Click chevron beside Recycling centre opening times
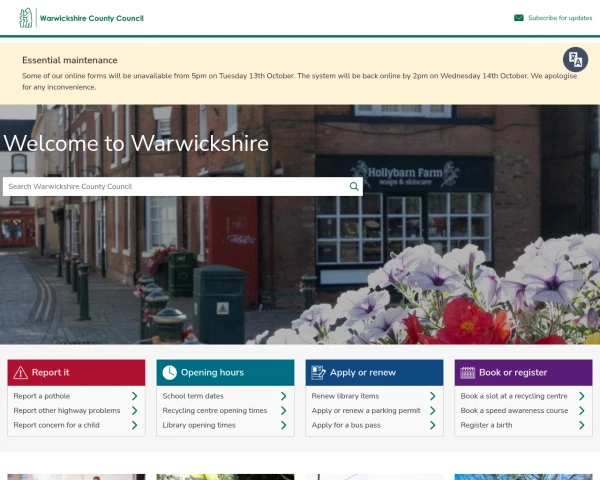600x480 pixels. [284, 410]
